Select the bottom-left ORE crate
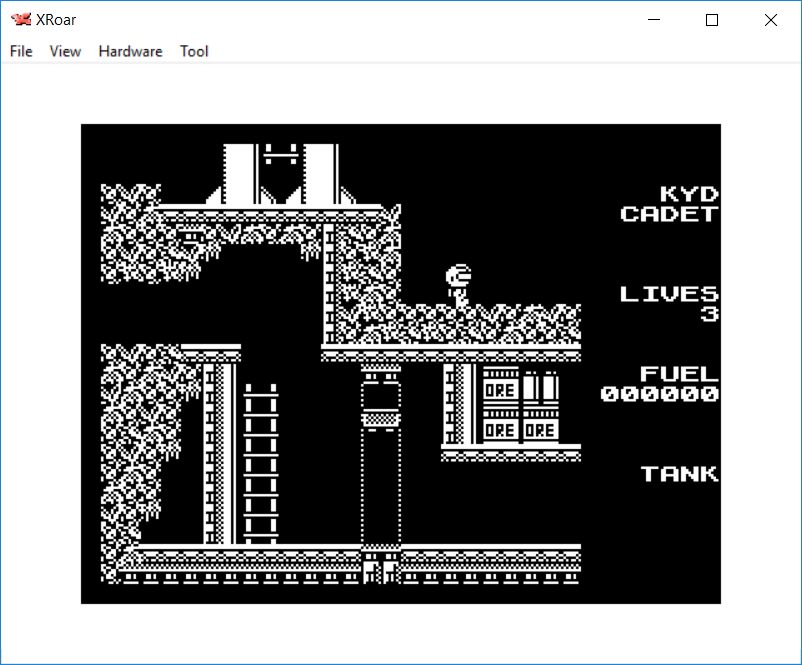Image resolution: width=802 pixels, height=665 pixels. tap(500, 430)
